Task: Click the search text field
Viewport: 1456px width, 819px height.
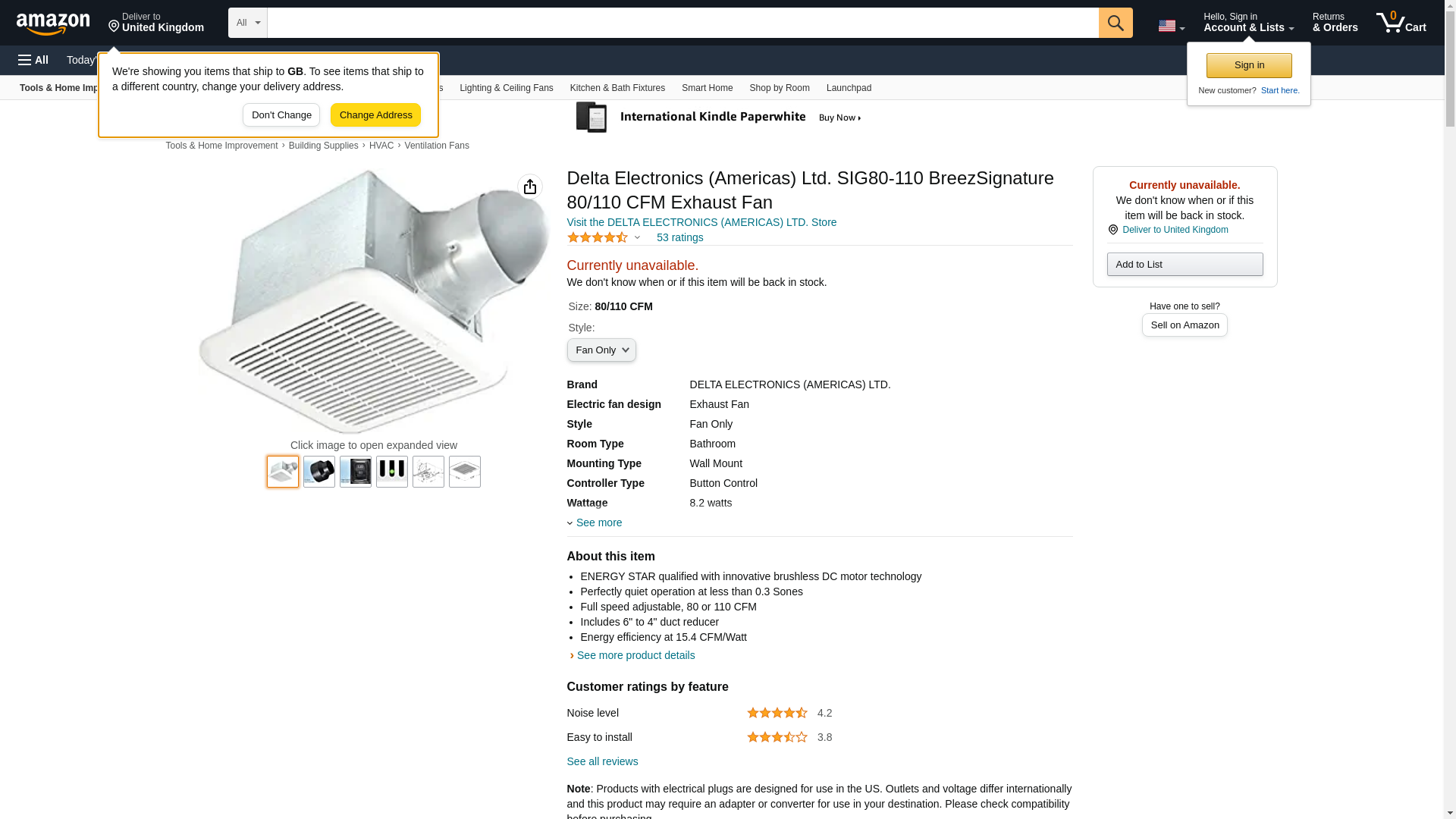Action: pos(682,23)
